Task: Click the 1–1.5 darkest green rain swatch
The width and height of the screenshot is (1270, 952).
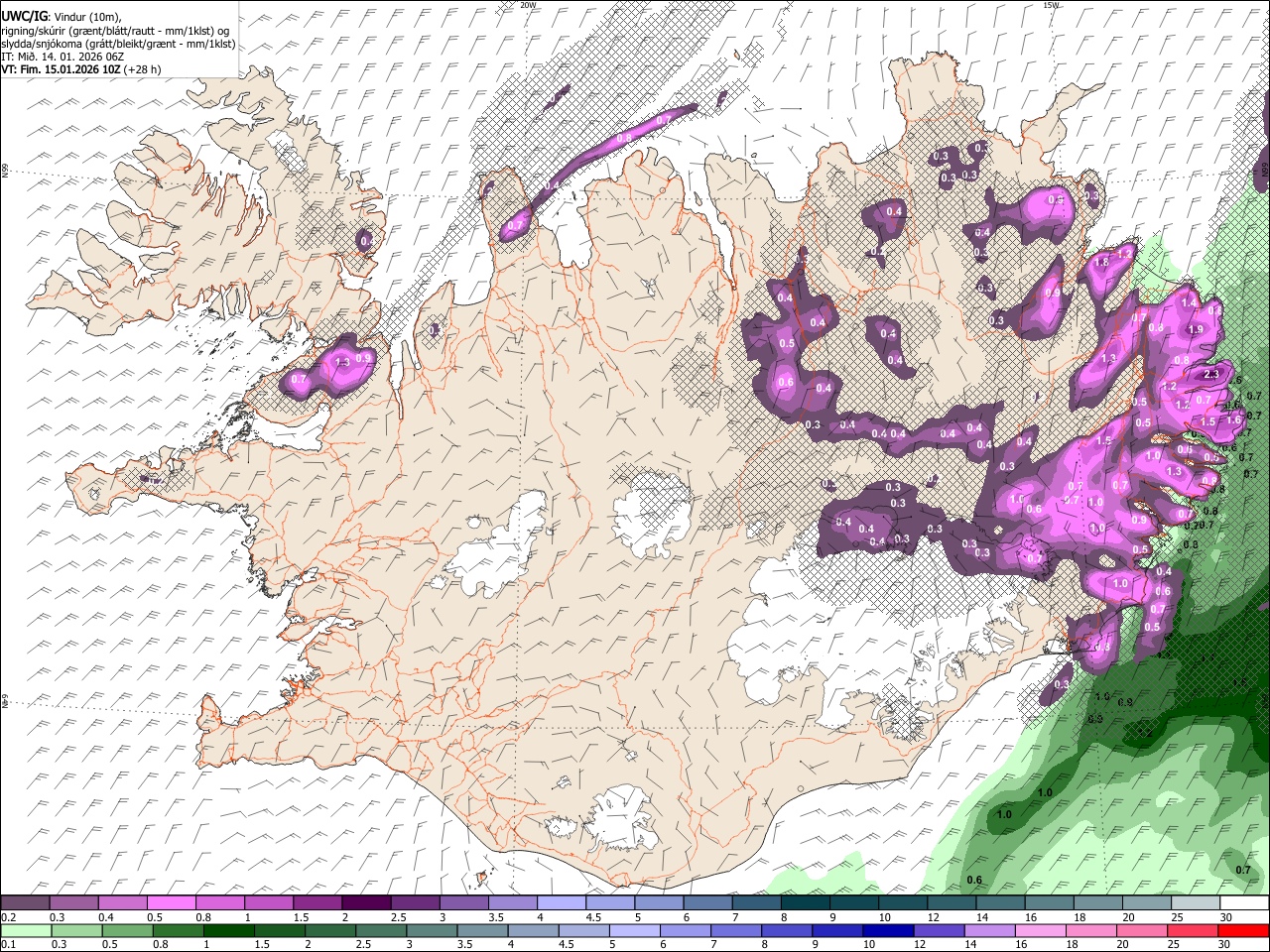Action: (229, 931)
